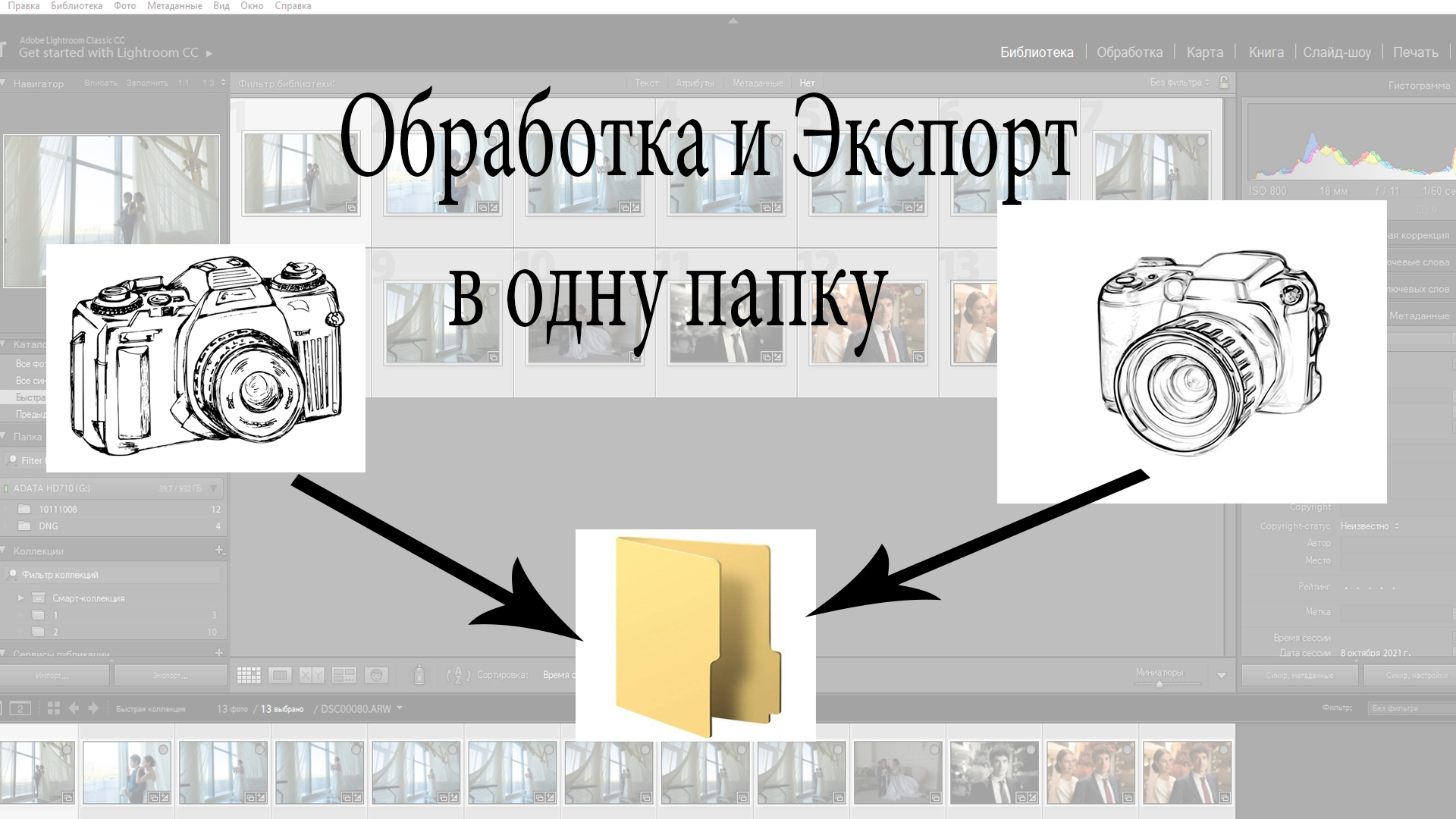Select the Нет library filter option
The width and height of the screenshot is (1456, 819).
pos(807,83)
